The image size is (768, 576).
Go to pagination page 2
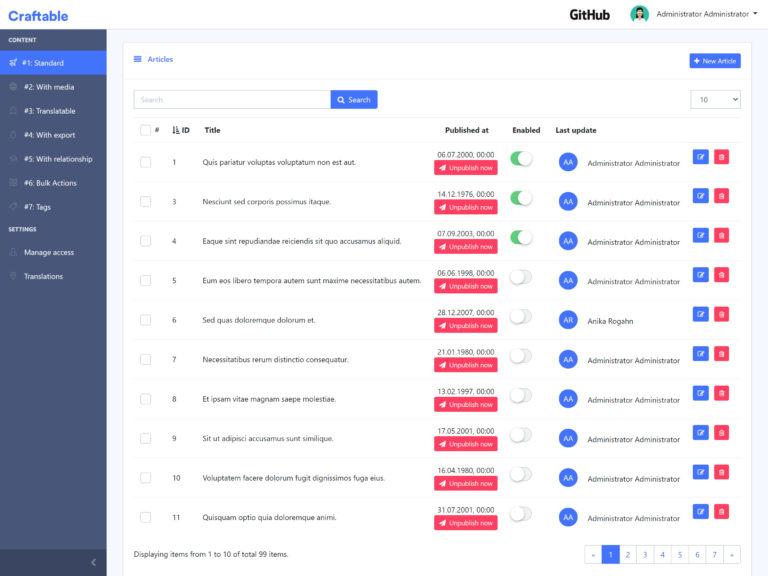[627, 554]
